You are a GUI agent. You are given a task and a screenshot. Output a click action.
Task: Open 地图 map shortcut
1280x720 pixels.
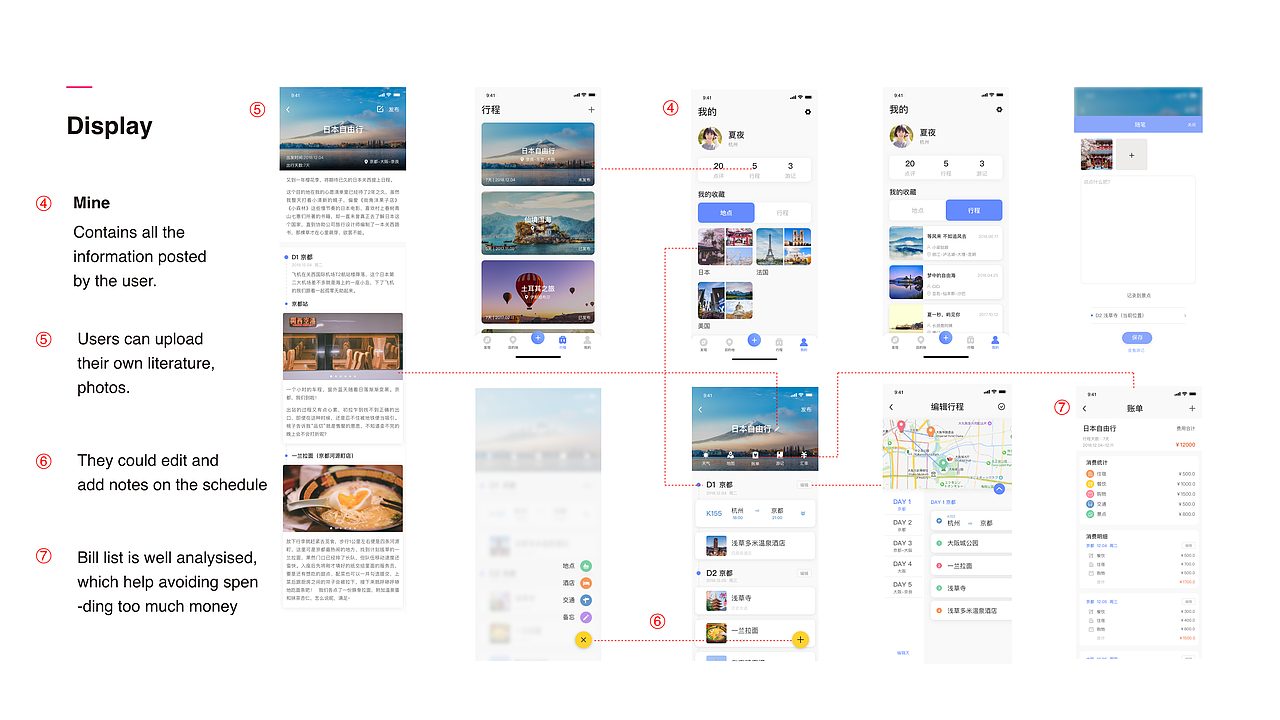point(730,458)
